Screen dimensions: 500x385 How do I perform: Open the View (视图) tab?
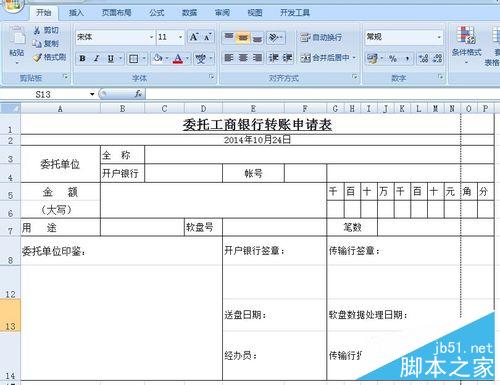255,13
